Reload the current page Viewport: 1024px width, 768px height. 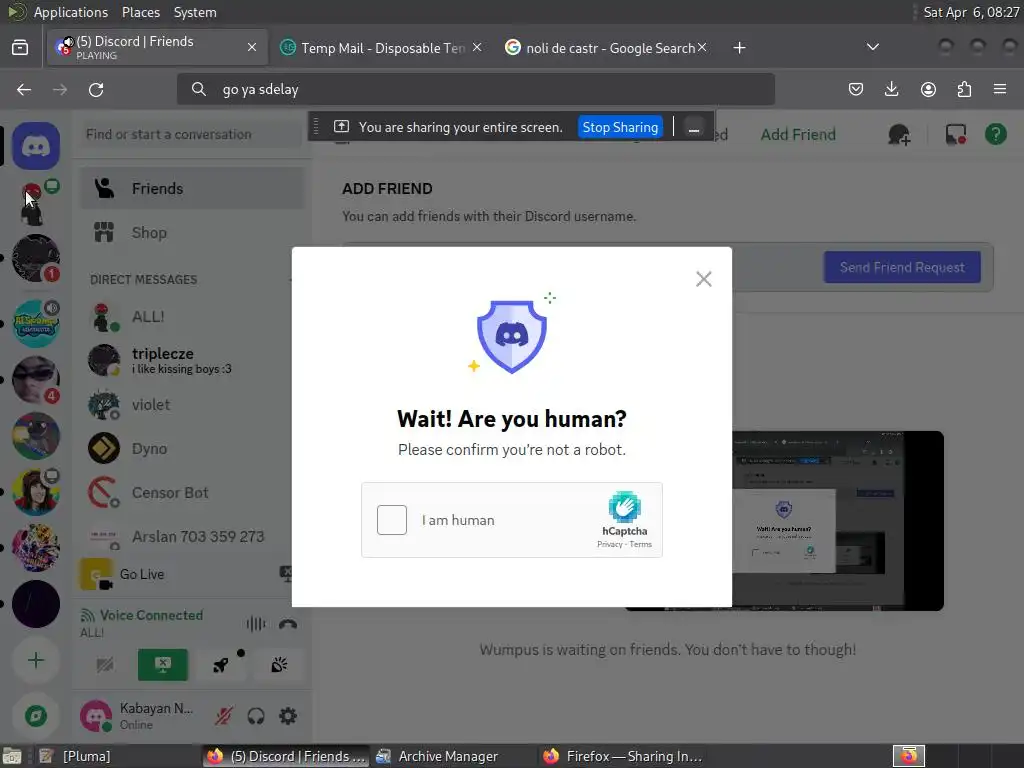[x=96, y=89]
